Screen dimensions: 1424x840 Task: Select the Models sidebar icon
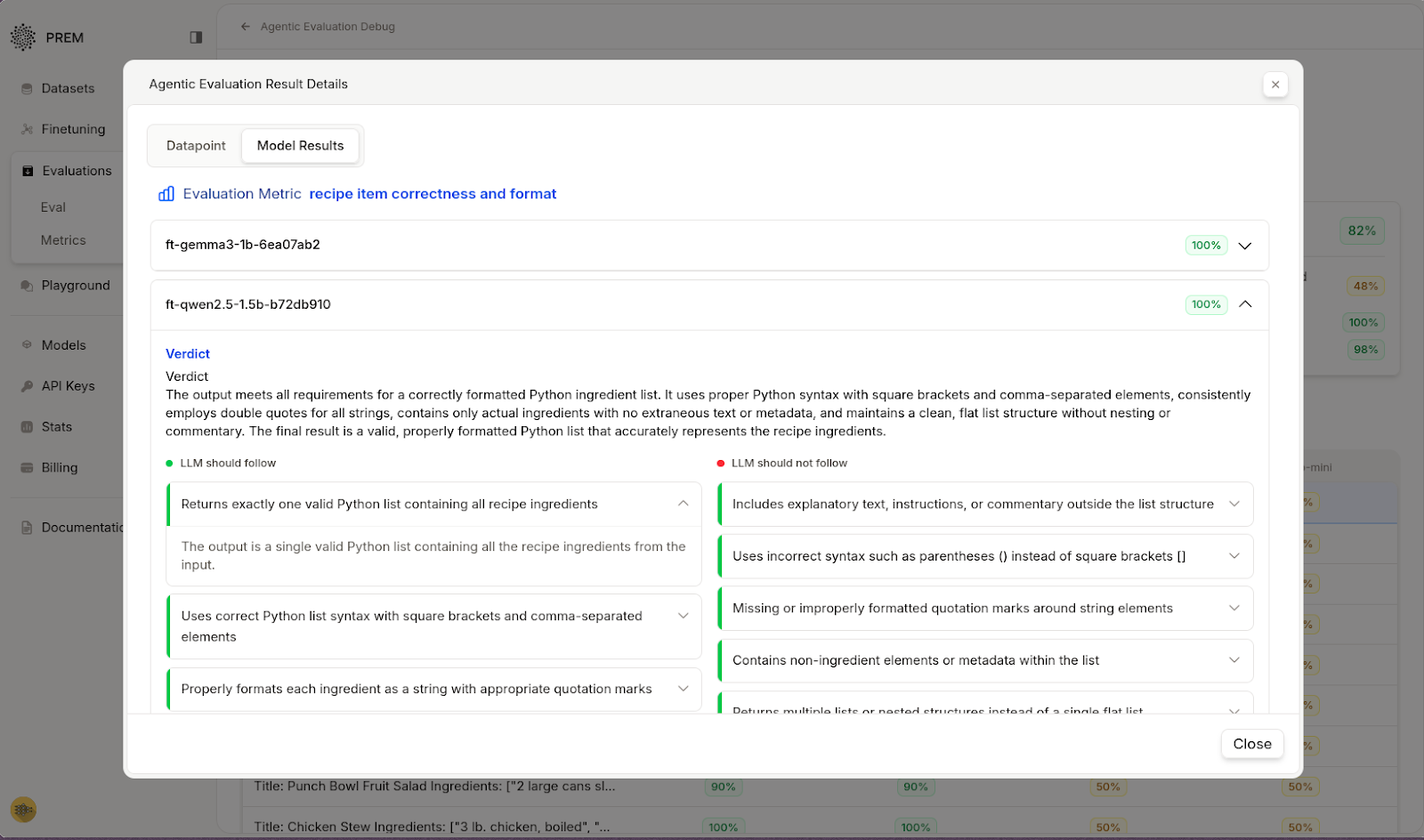(x=28, y=344)
